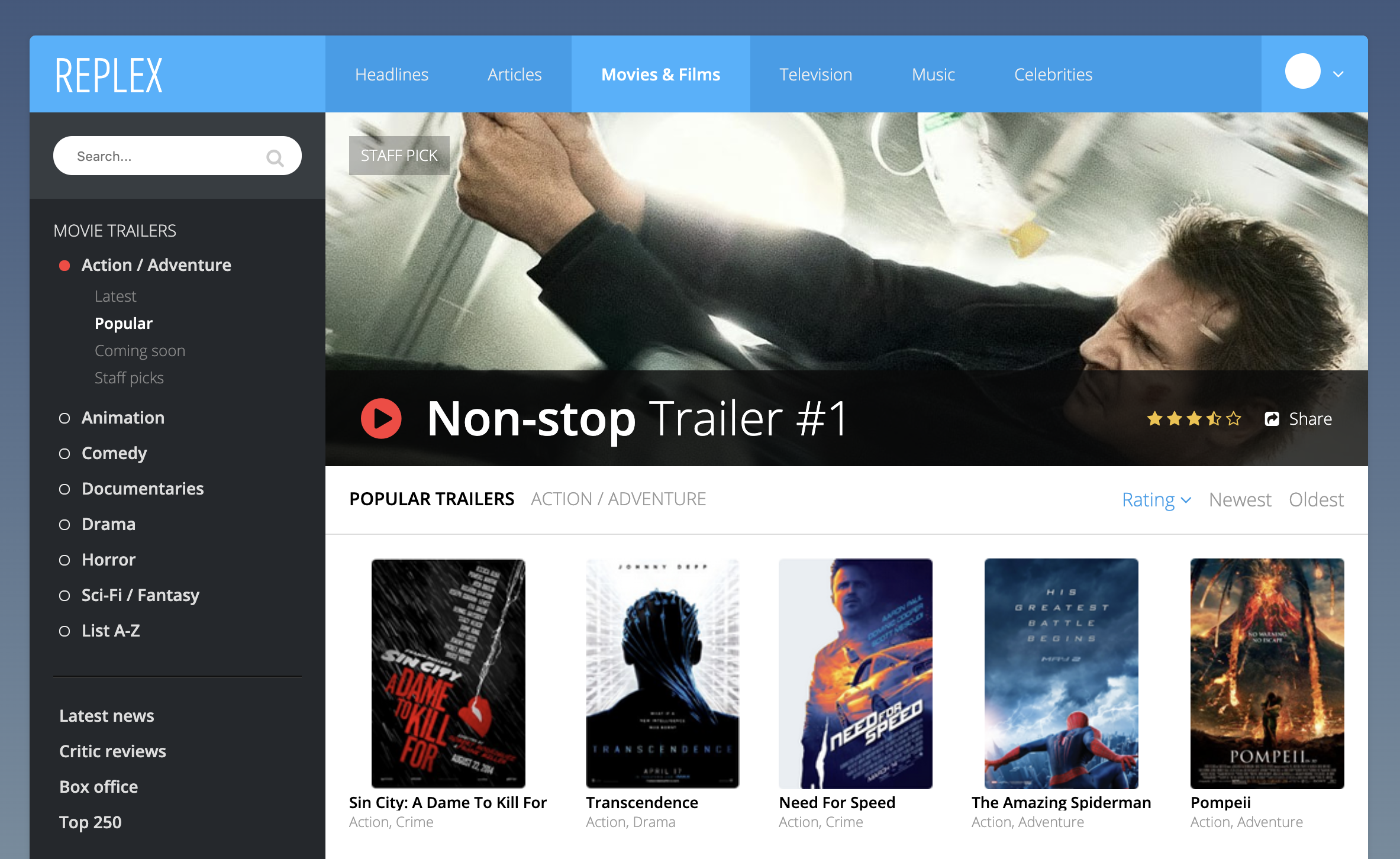The height and width of the screenshot is (859, 1400).
Task: Focus the Search input field
Action: (x=177, y=156)
